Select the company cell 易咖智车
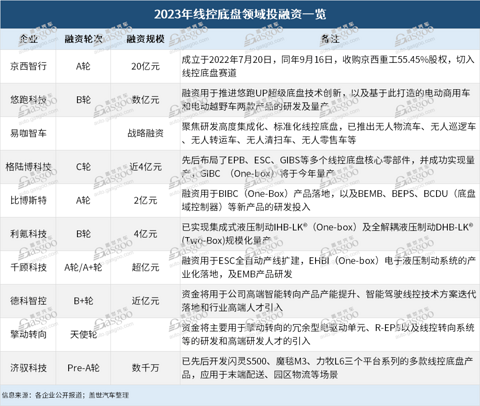This screenshot has width=480, height=406. tap(28, 133)
